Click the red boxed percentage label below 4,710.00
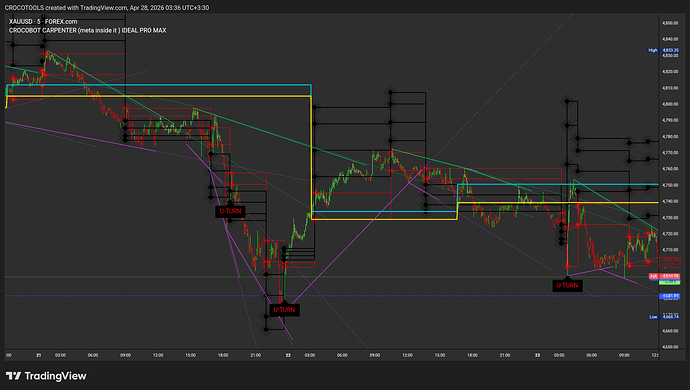Screen dimensions: 690x390 (670, 262)
